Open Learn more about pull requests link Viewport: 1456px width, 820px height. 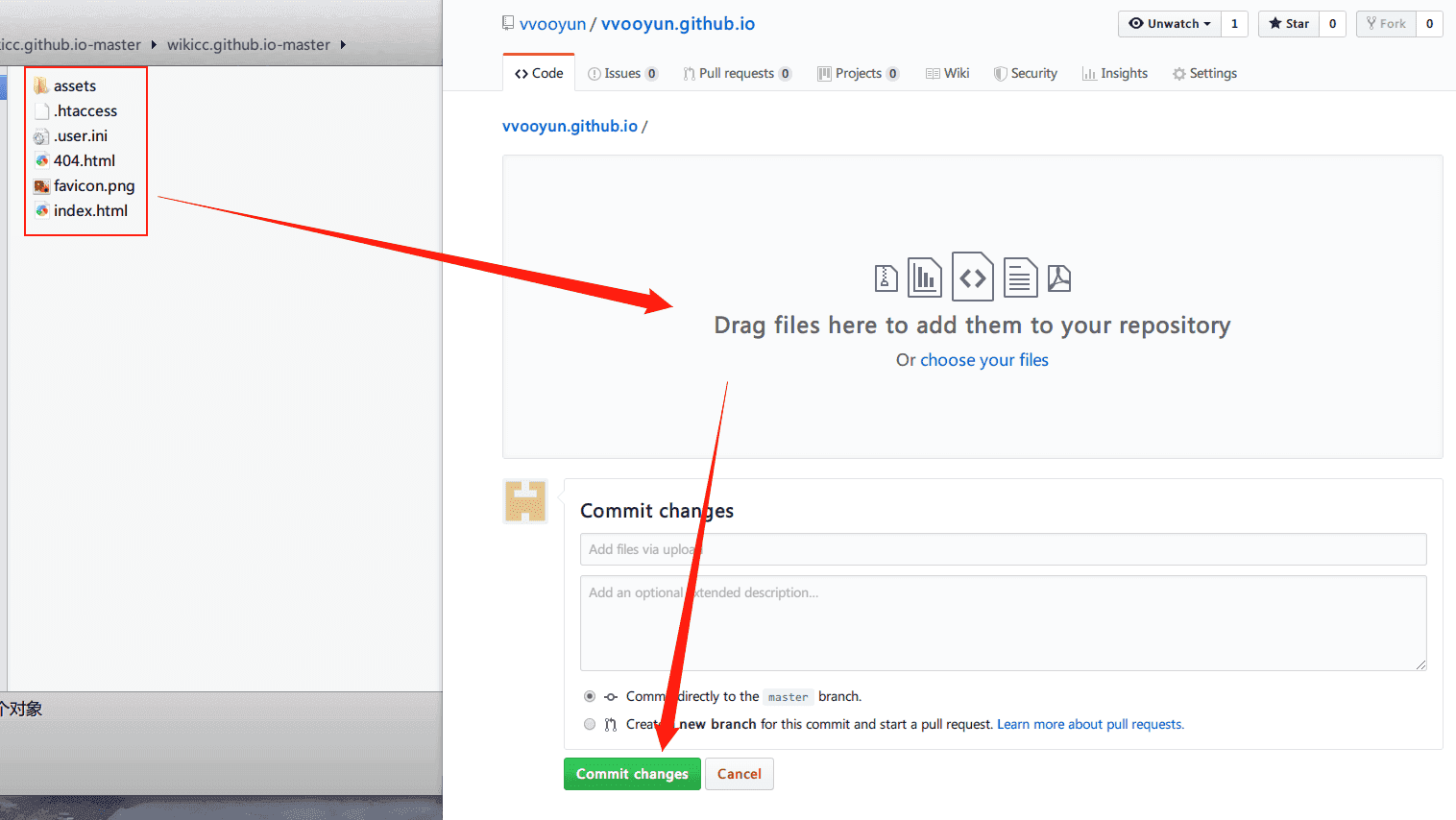(x=1090, y=724)
